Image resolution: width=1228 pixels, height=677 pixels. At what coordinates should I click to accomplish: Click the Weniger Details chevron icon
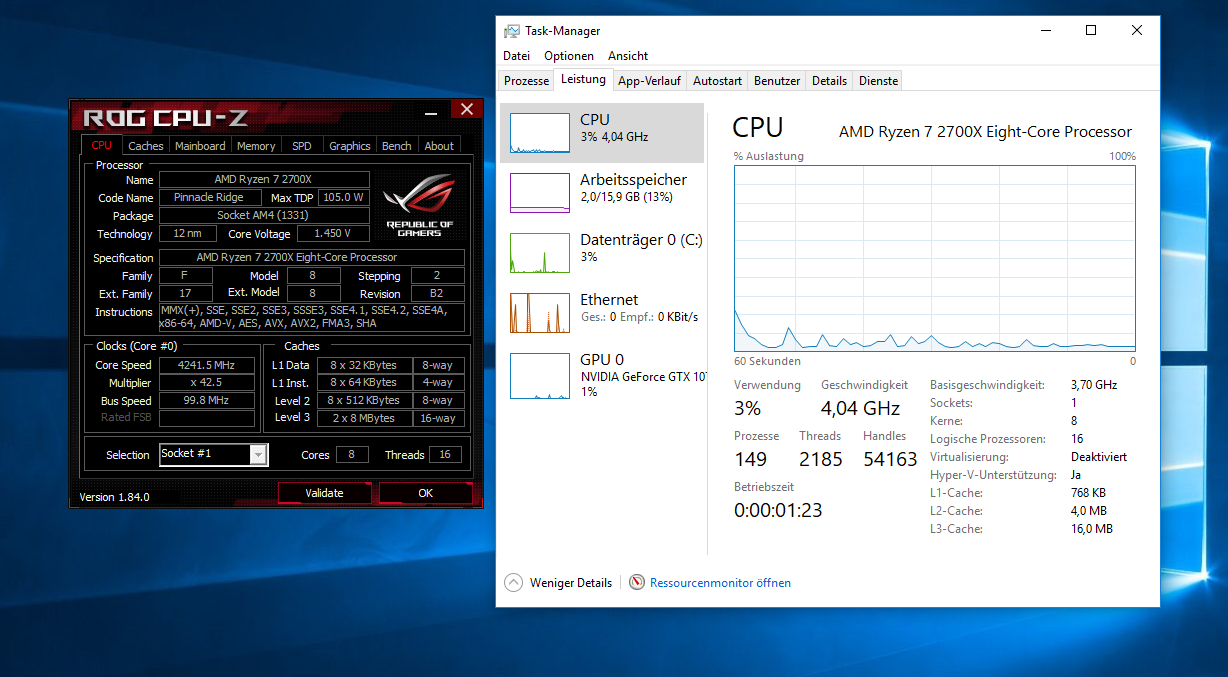[513, 582]
